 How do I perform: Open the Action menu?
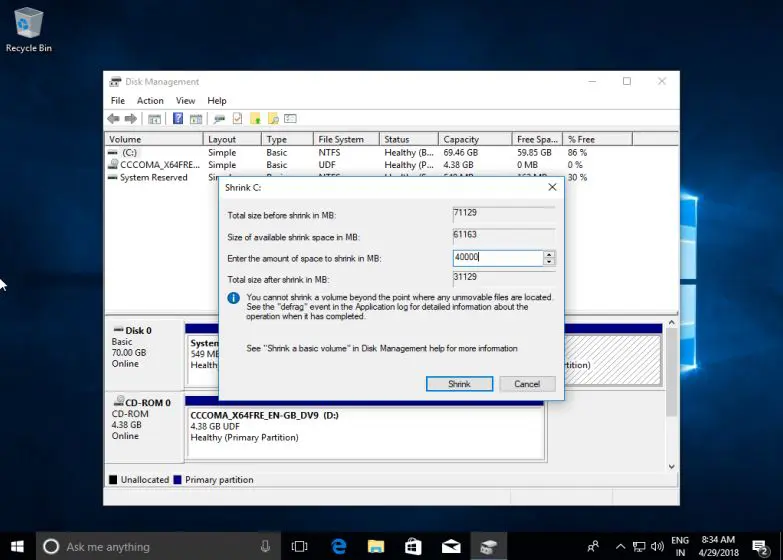pos(150,101)
